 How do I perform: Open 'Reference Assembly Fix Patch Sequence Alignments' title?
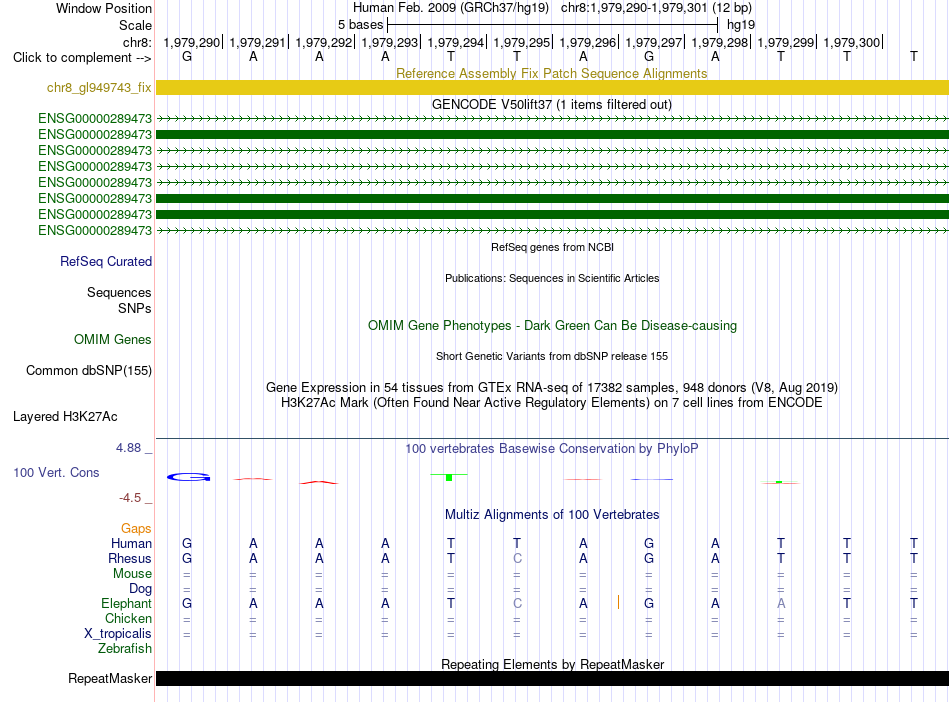551,73
